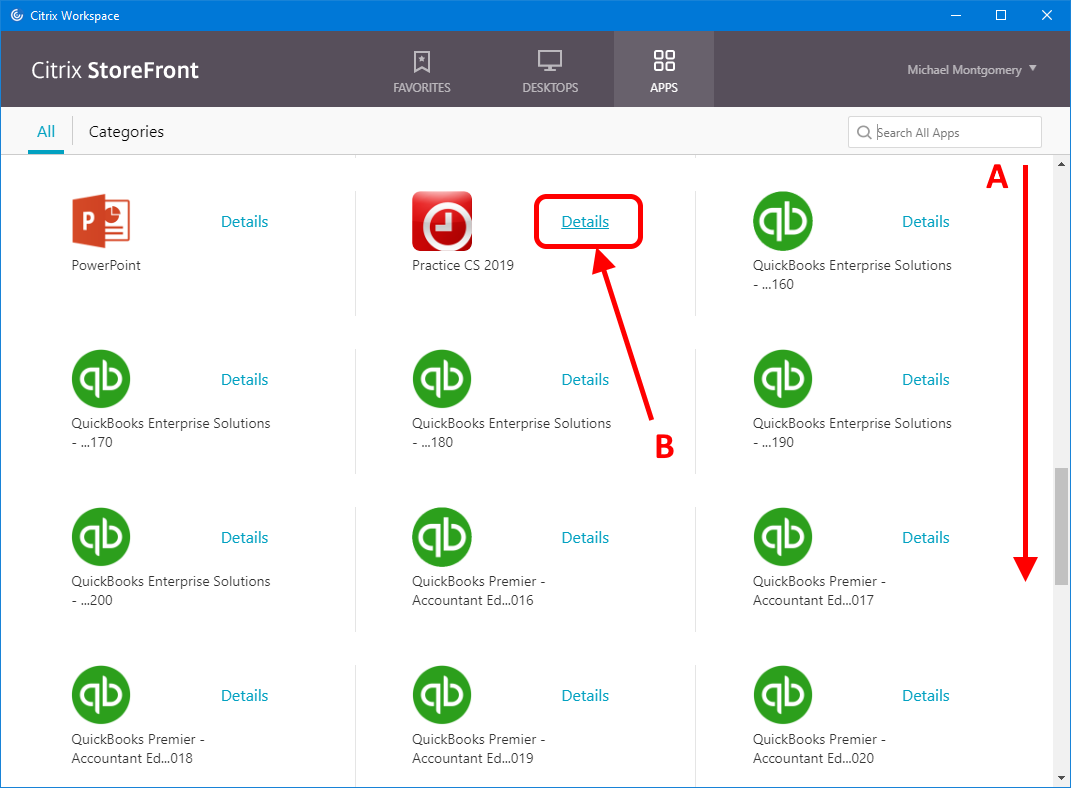
Task: Open QuickBooks Premier Accountant Ed...020 icon
Action: pyautogui.click(x=783, y=694)
